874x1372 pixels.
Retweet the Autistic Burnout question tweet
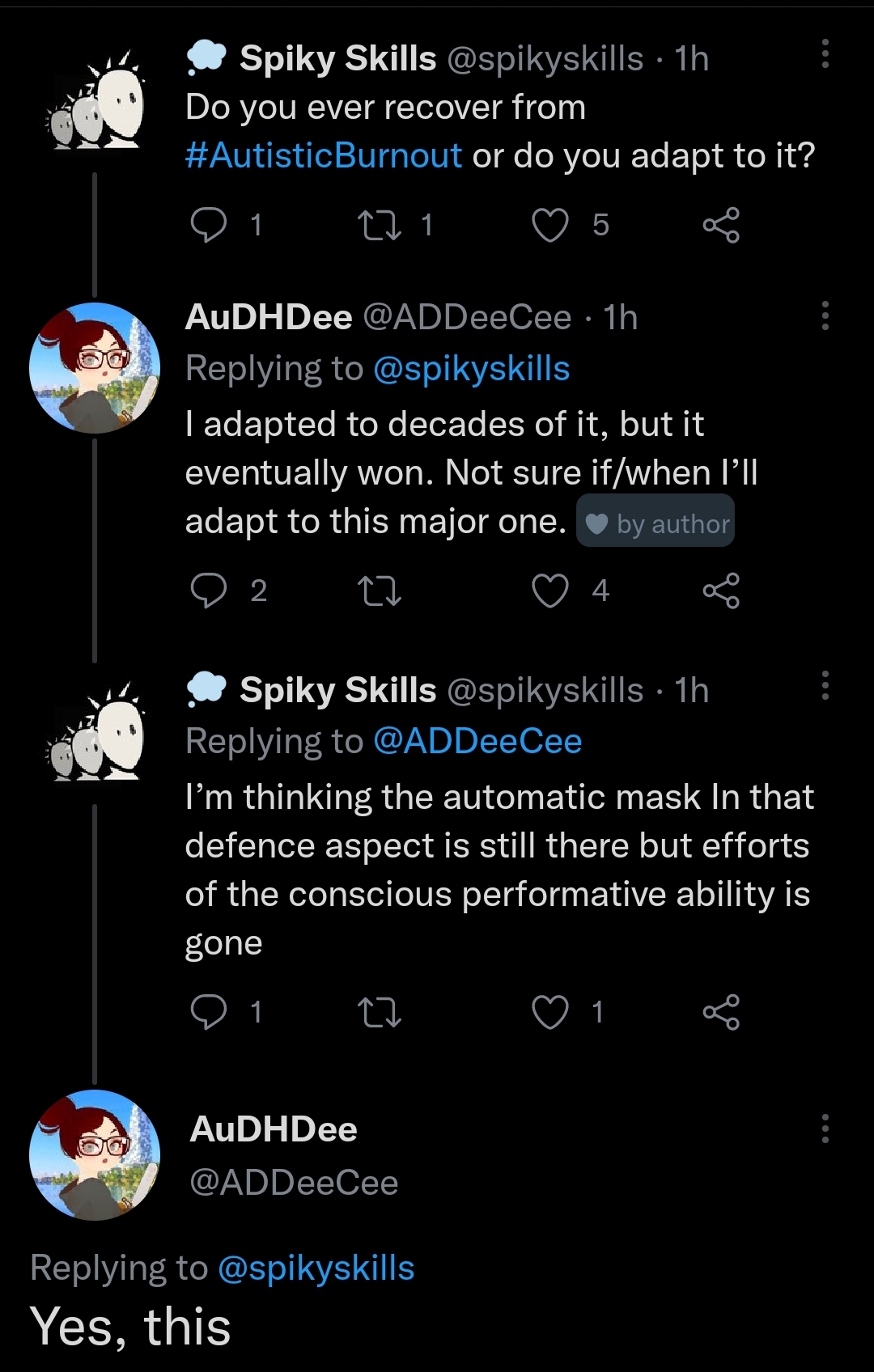(380, 225)
